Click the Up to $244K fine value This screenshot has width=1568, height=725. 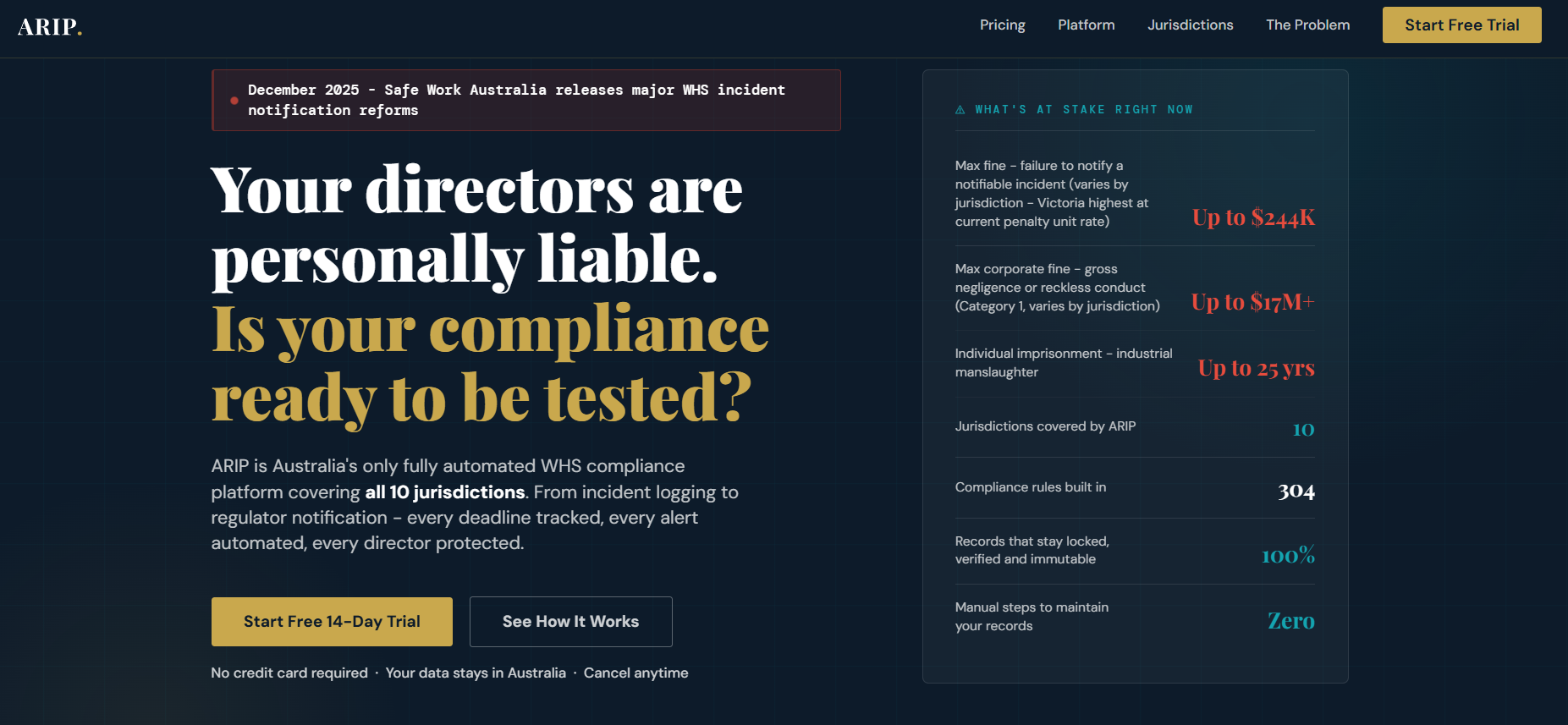[1253, 217]
